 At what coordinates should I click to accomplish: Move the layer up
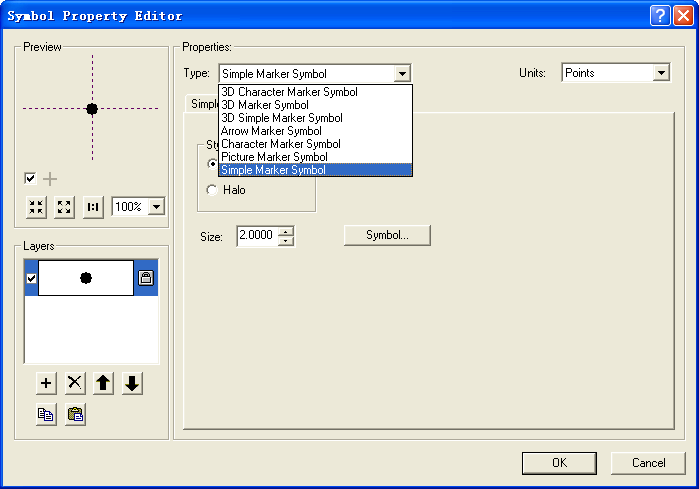click(x=104, y=383)
